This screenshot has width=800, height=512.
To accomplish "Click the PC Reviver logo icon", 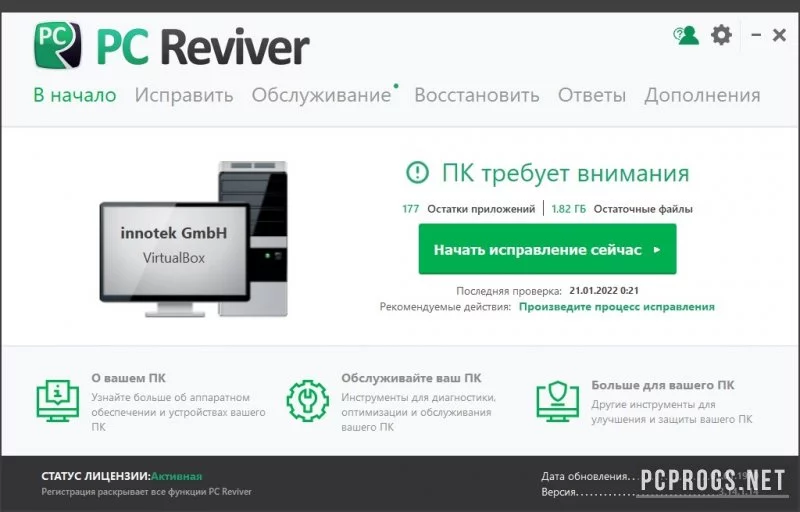I will 58,45.
